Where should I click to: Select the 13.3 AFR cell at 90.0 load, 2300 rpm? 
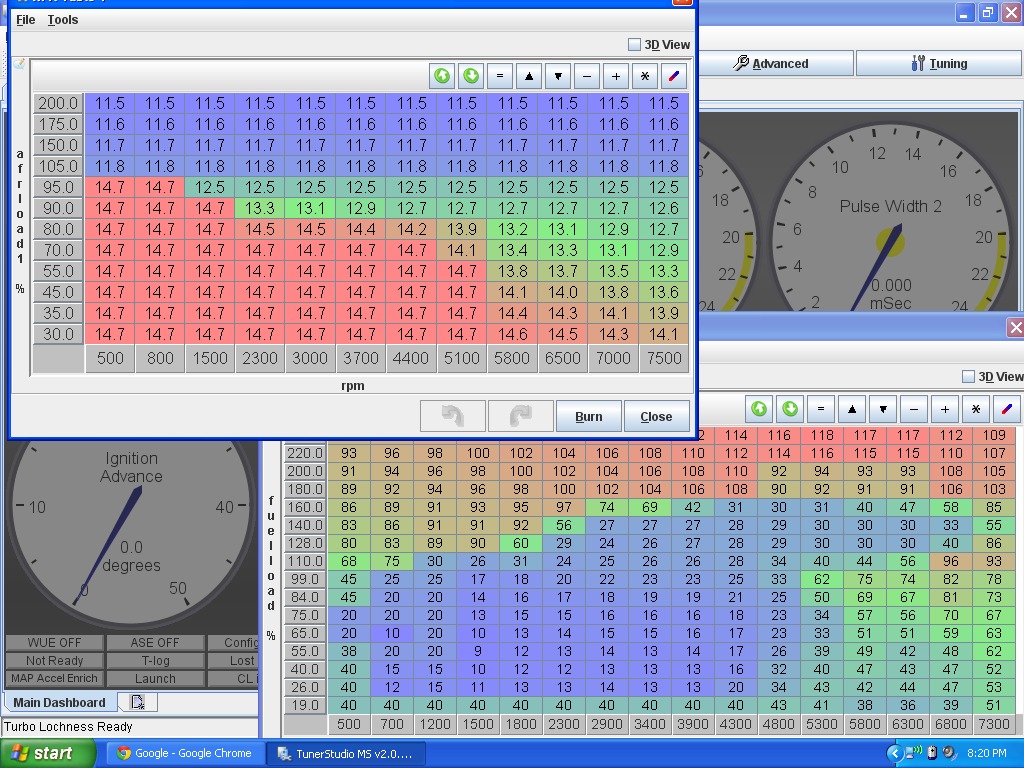[x=260, y=208]
